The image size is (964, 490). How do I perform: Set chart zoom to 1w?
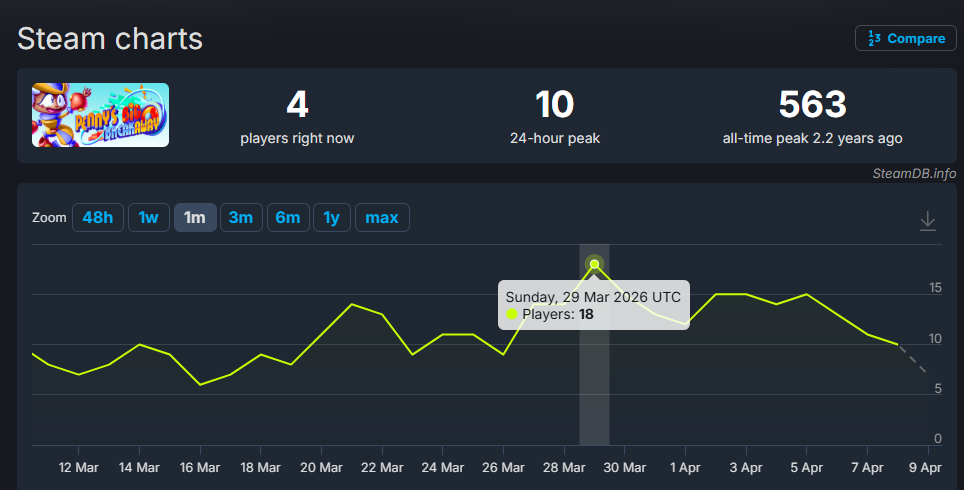(149, 218)
